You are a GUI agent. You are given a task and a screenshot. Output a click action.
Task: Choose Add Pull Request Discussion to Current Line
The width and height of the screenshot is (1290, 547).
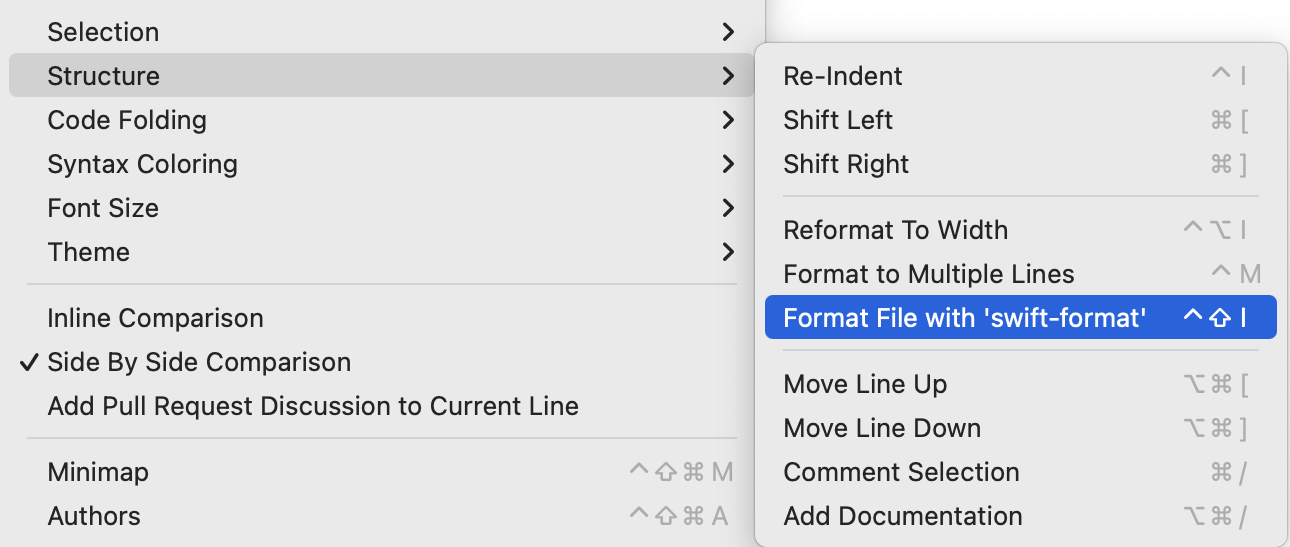point(313,406)
